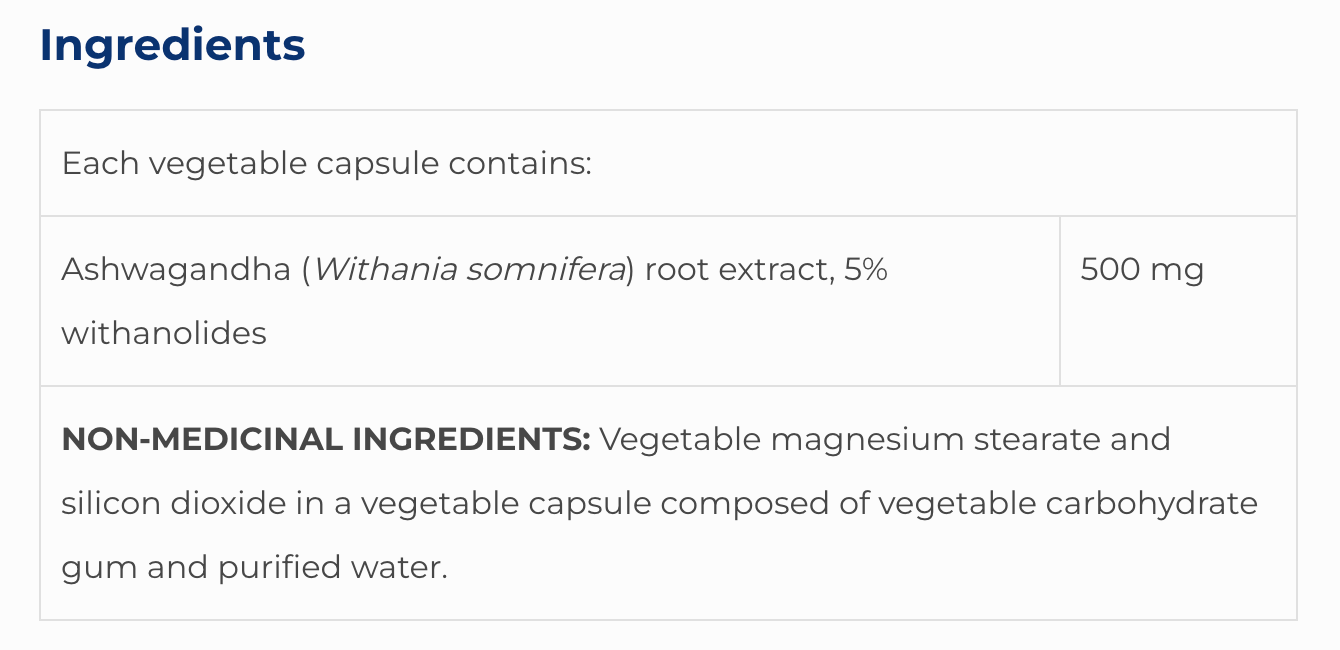1340x650 pixels.
Task: Click the word 'Vegetable' after the bold label
Action: 680,440
